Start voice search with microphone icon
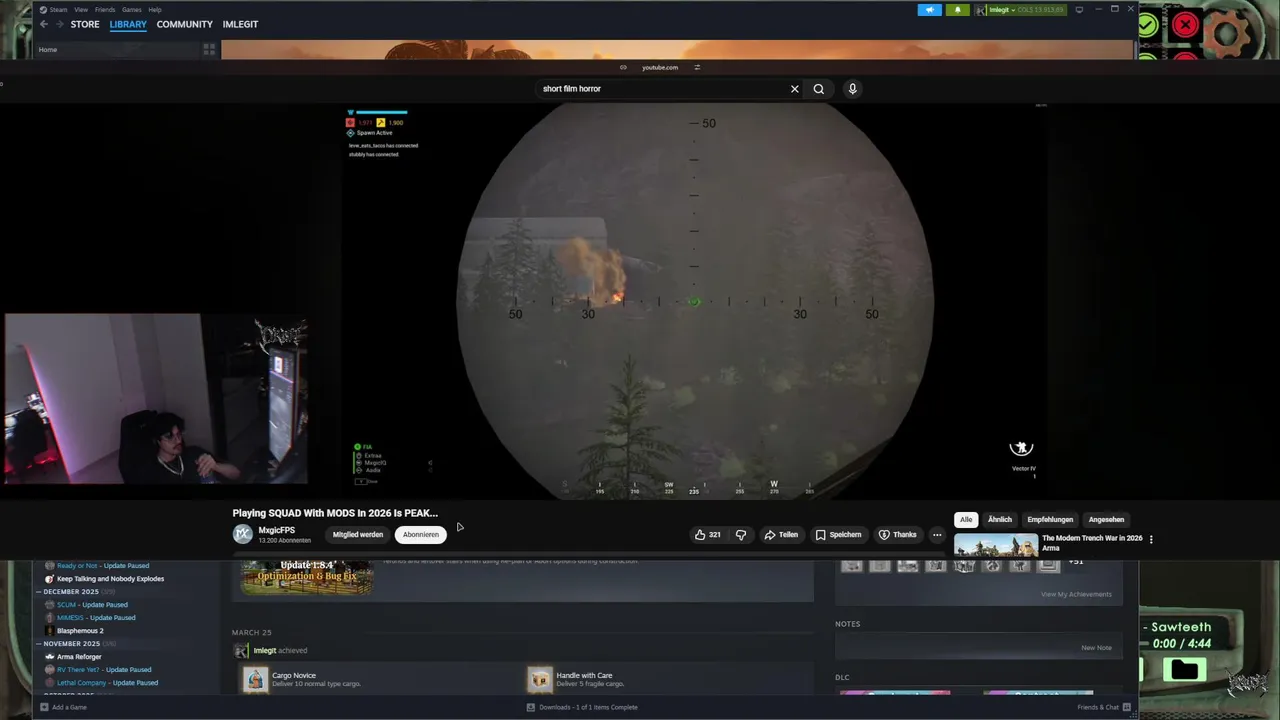 pyautogui.click(x=853, y=89)
